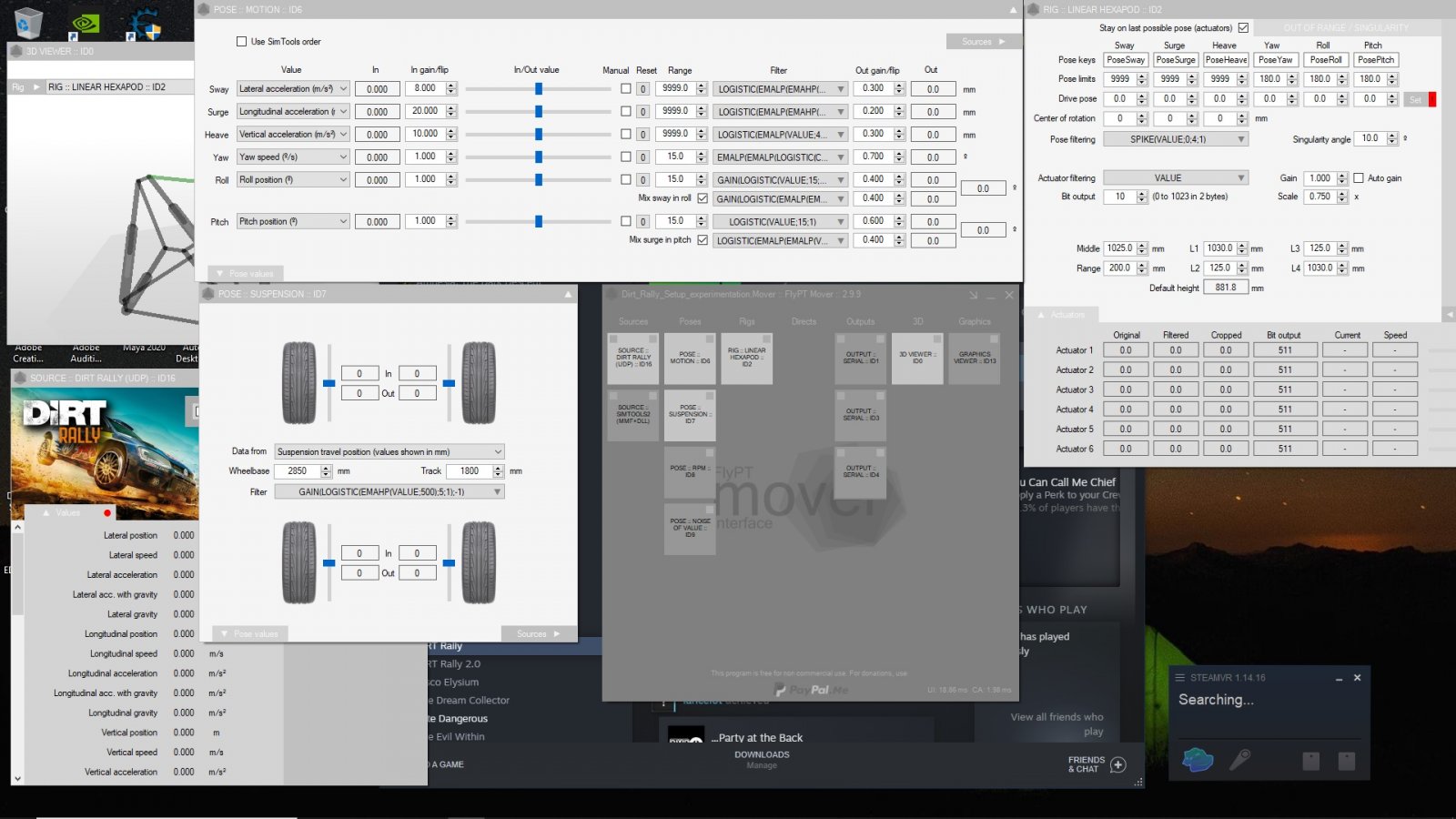Open the Pose filtering SPIKE dropdown
Screen dimensions: 1456x819
point(1175,139)
